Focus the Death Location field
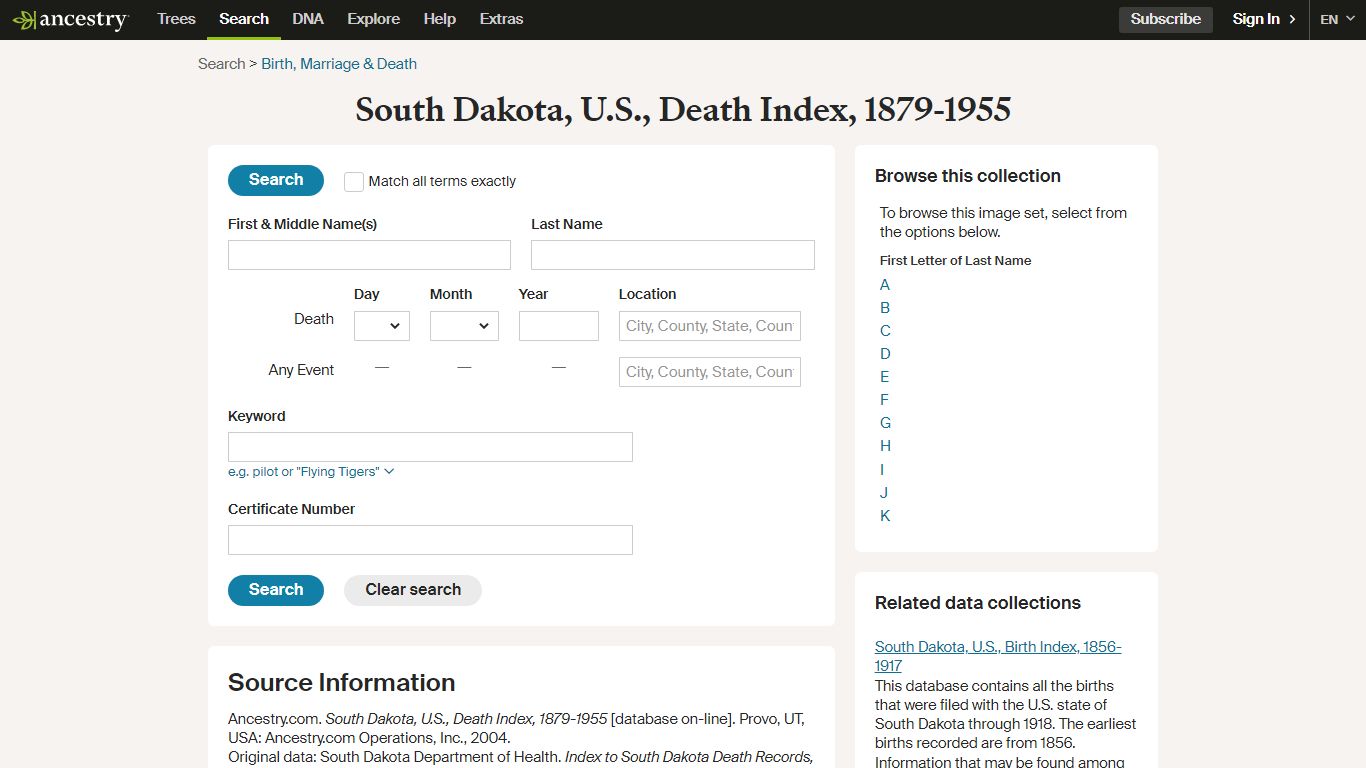This screenshot has width=1366, height=768. pos(710,326)
